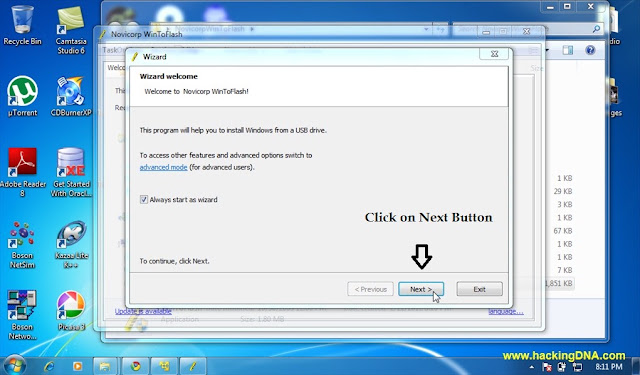
Task: Click the Exit button in the Wizard
Action: tap(479, 289)
